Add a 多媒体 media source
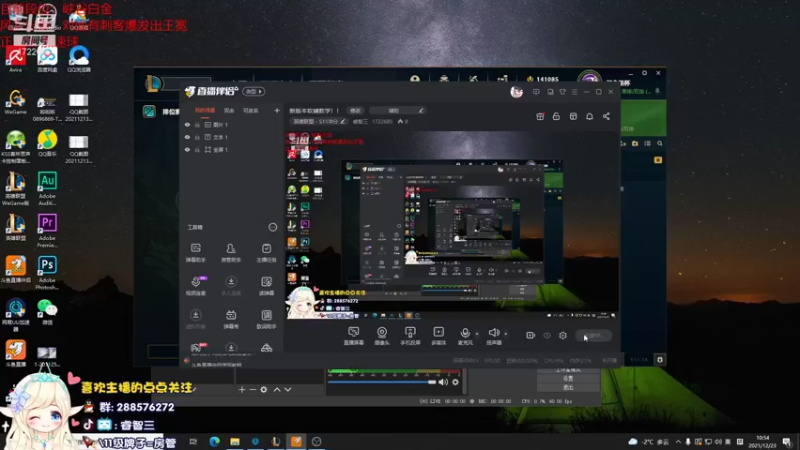The width and height of the screenshot is (800, 450). tap(438, 336)
